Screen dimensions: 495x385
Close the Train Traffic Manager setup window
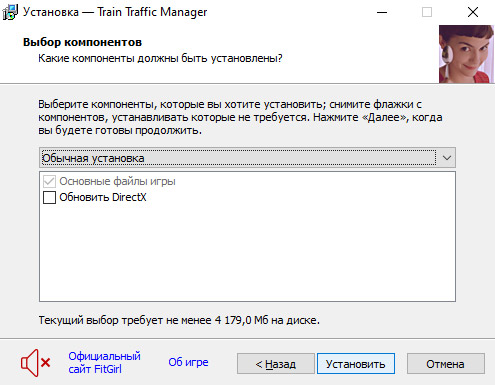pos(473,12)
